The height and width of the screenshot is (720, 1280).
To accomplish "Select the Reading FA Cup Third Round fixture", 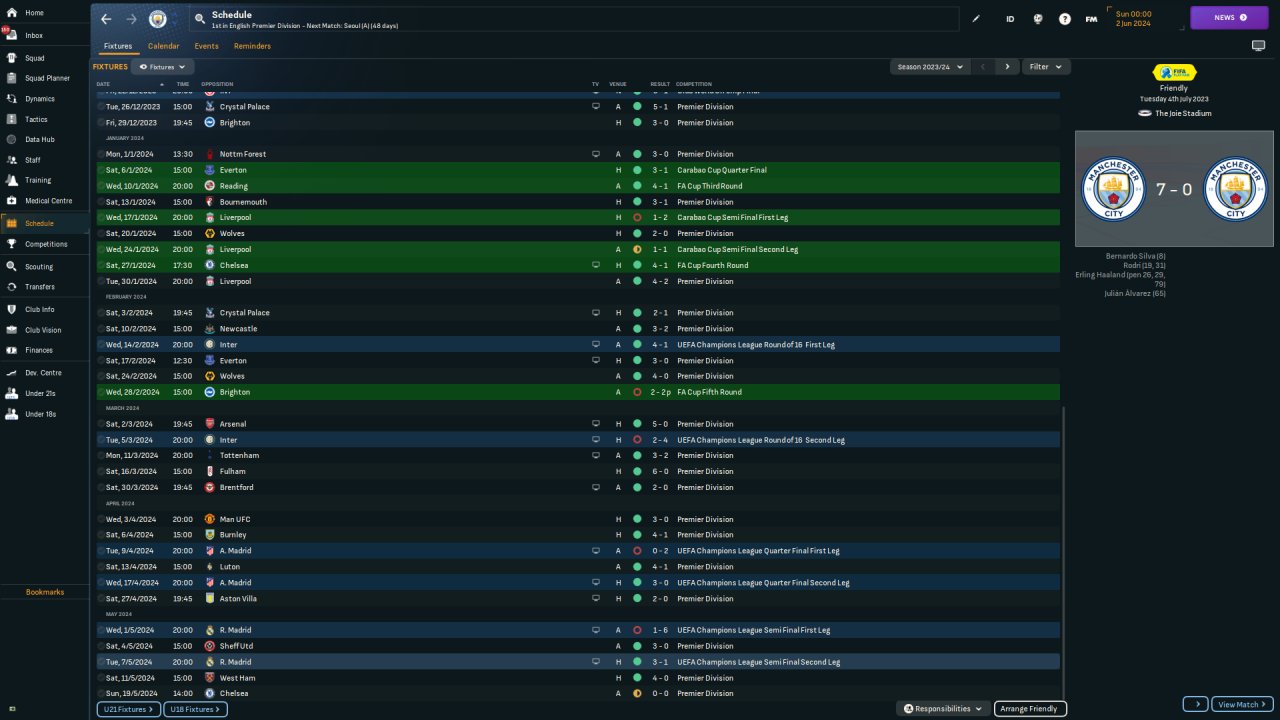I will tap(578, 186).
